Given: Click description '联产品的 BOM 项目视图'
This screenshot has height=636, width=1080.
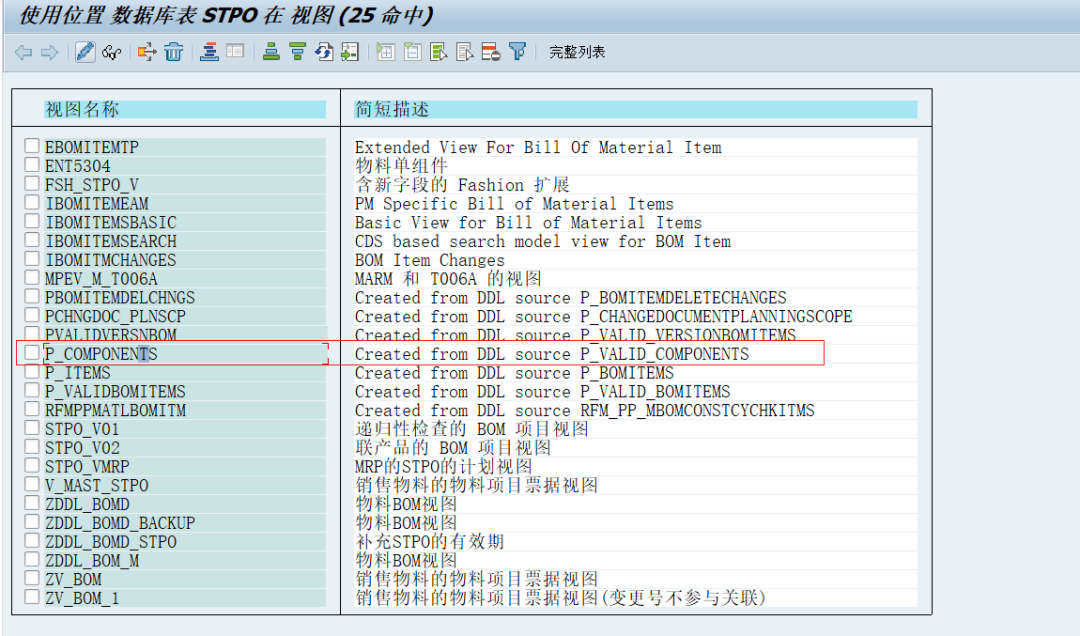Looking at the screenshot, I should (x=453, y=448).
